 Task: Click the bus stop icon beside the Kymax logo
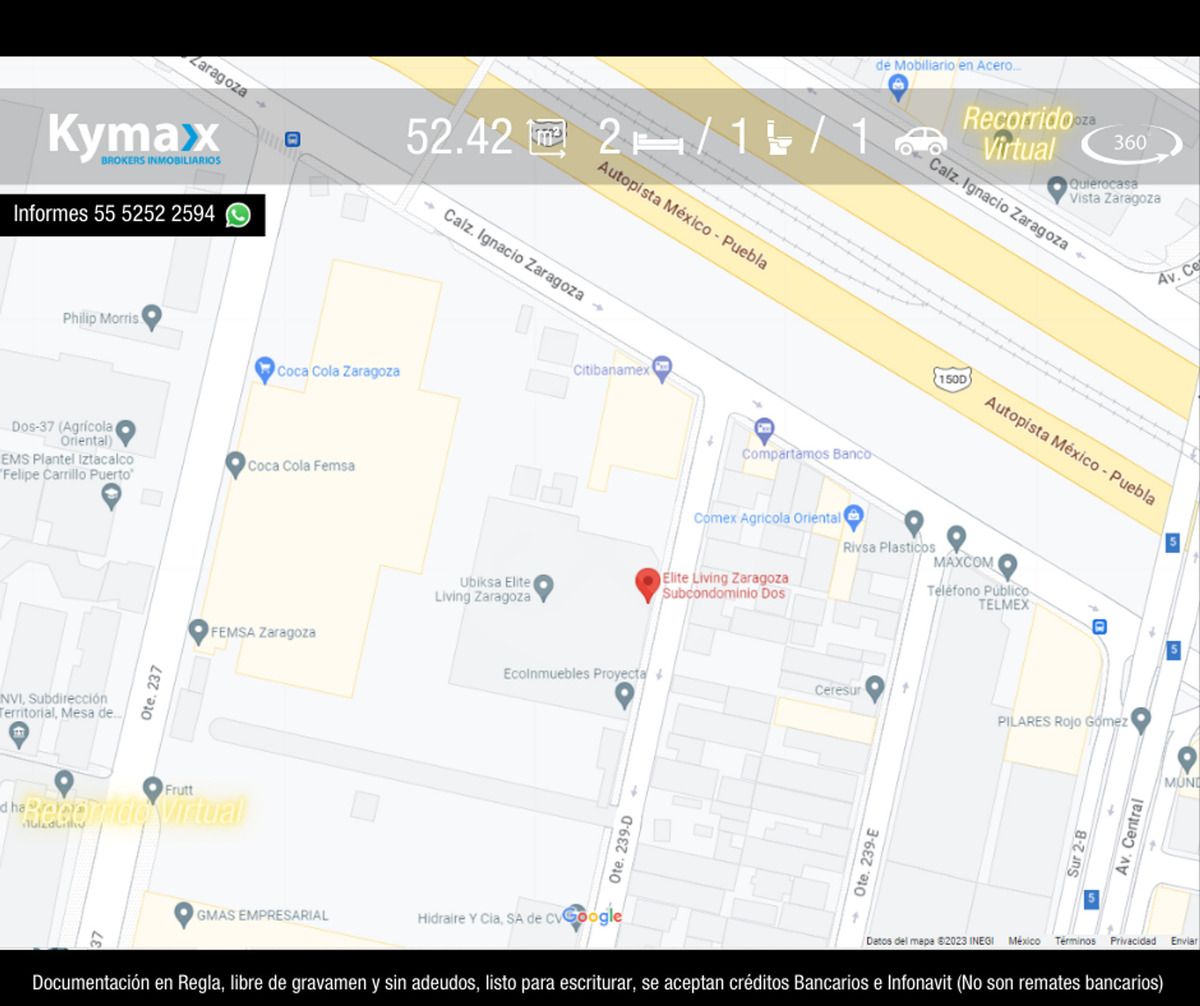click(x=293, y=139)
